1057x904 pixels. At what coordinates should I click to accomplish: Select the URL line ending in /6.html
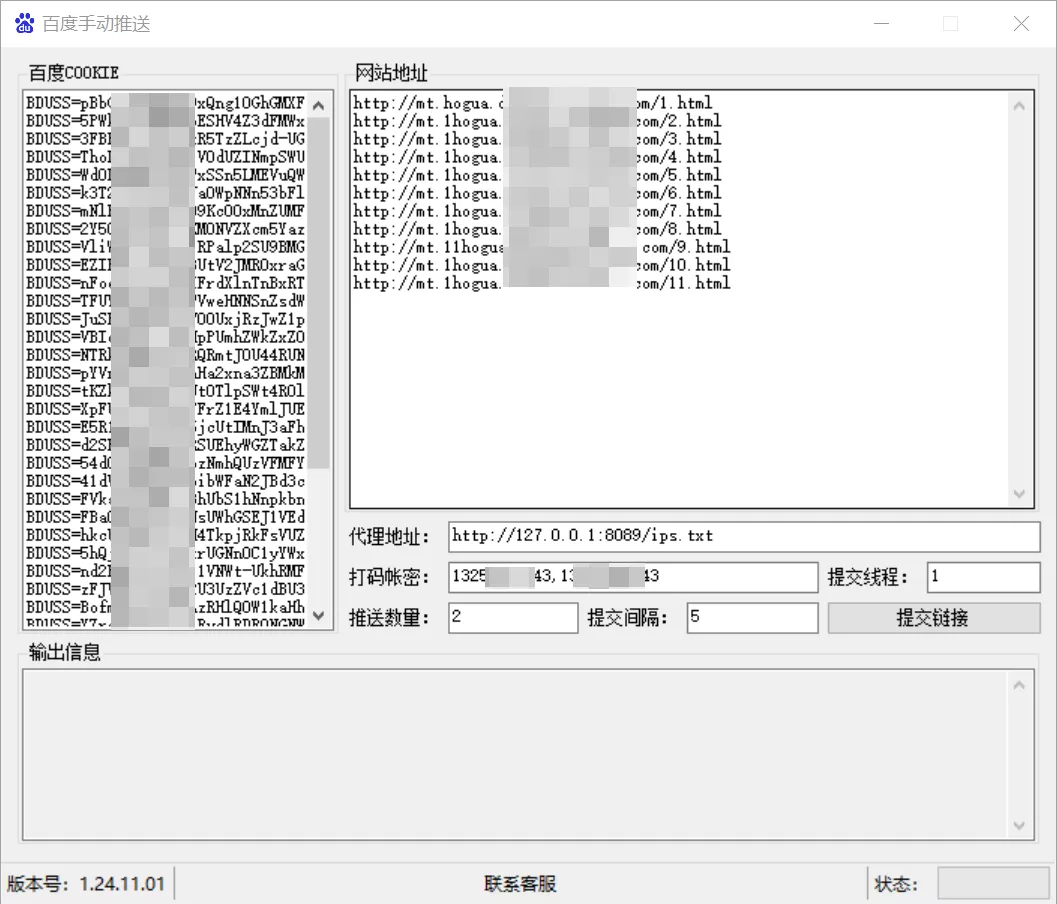coord(537,193)
